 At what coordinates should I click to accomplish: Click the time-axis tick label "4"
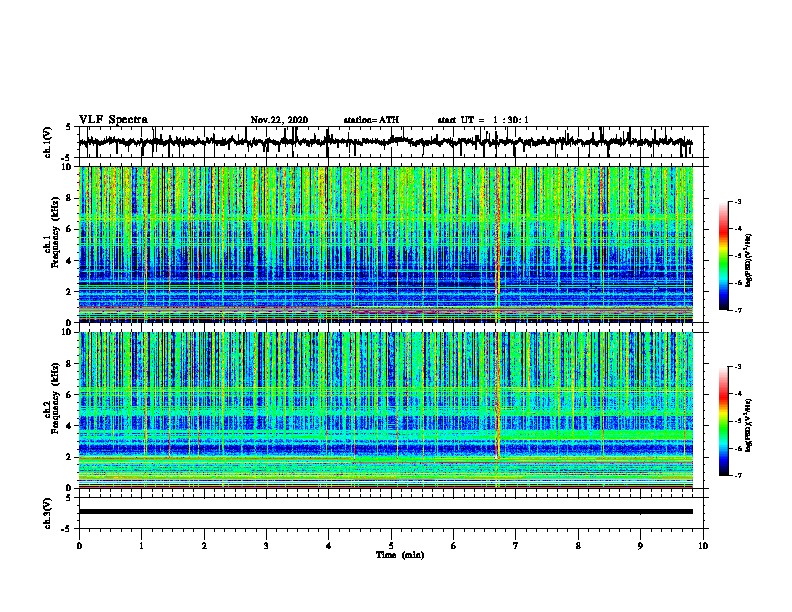[329, 546]
